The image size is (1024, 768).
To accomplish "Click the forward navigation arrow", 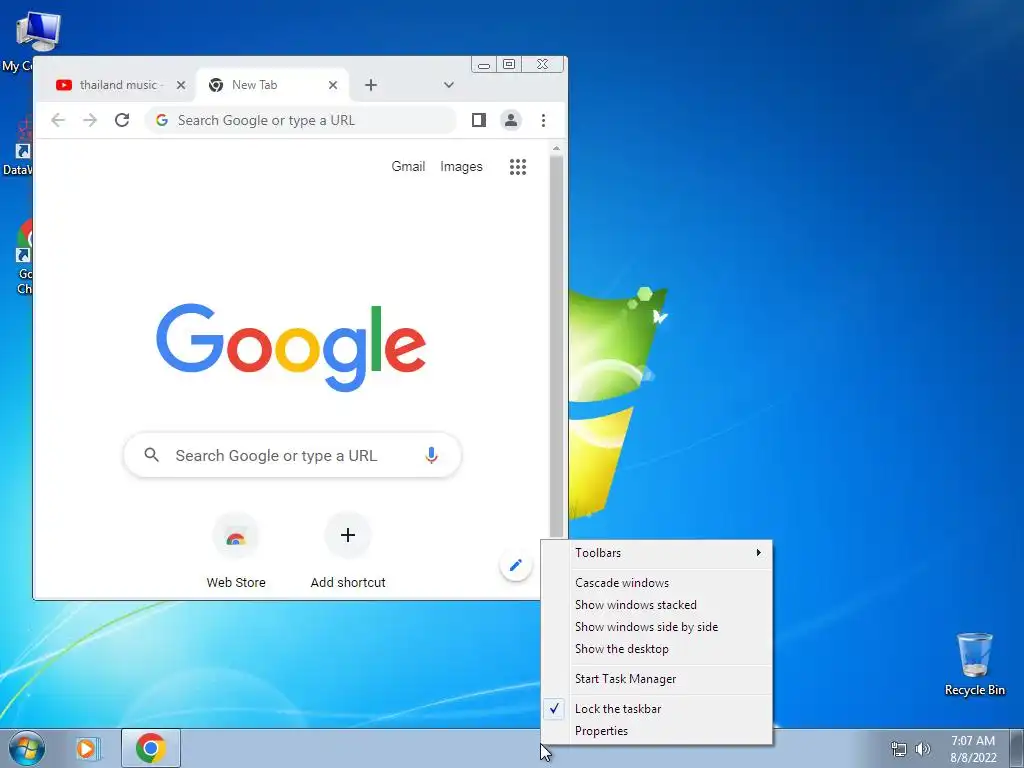I will pos(90,120).
